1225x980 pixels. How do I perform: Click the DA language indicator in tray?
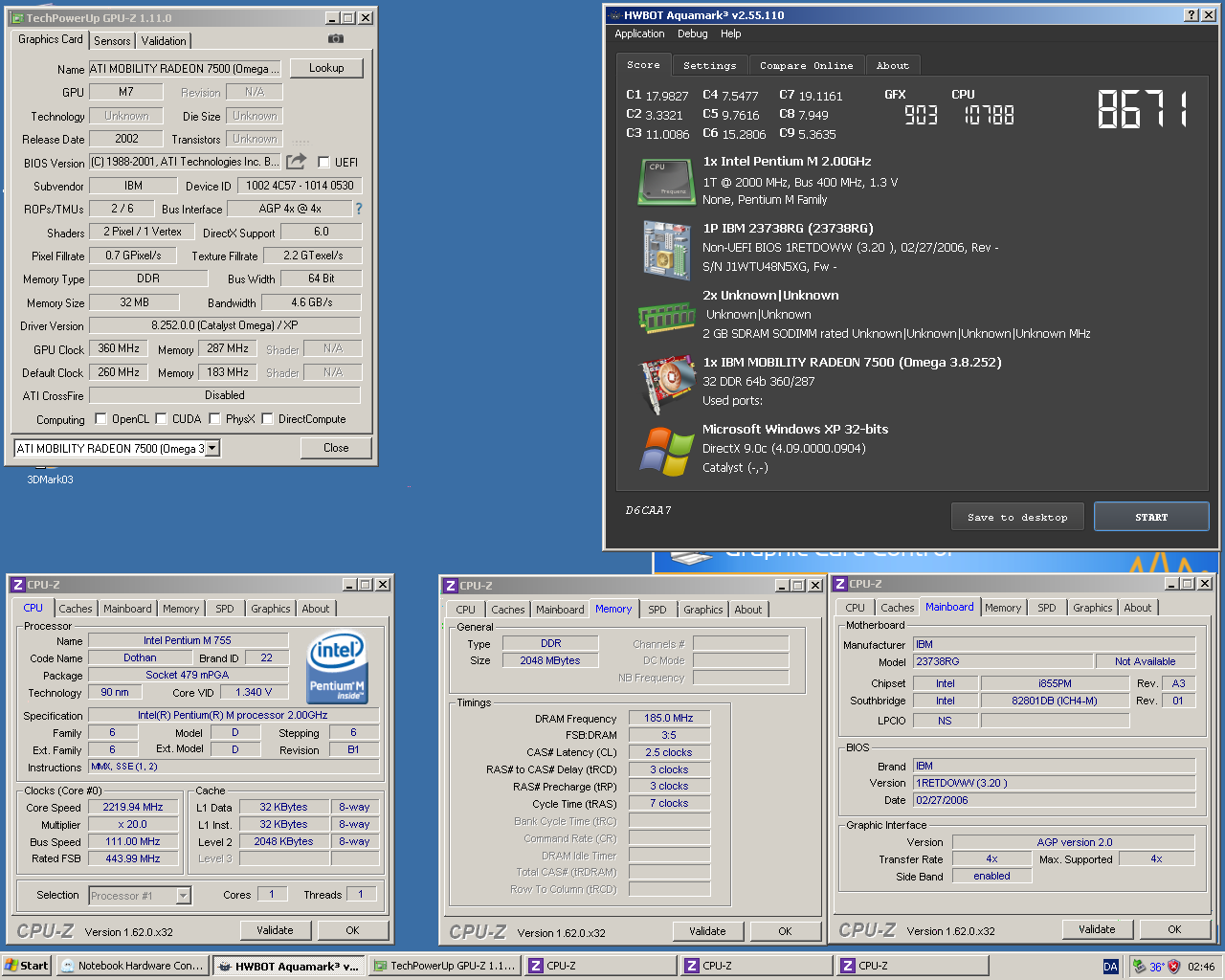(x=1110, y=967)
